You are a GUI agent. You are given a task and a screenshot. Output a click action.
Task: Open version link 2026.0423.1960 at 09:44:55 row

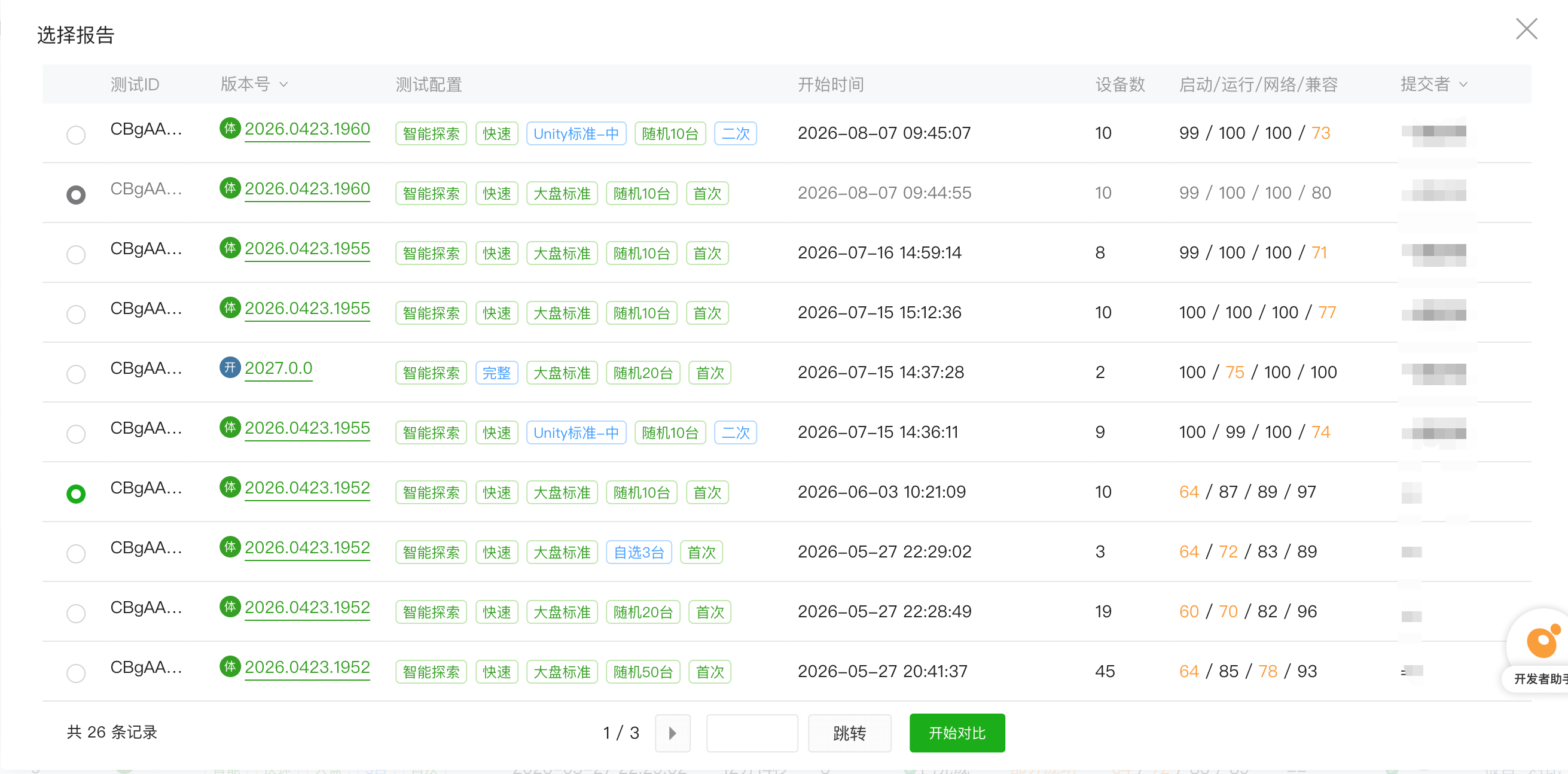[x=307, y=188]
